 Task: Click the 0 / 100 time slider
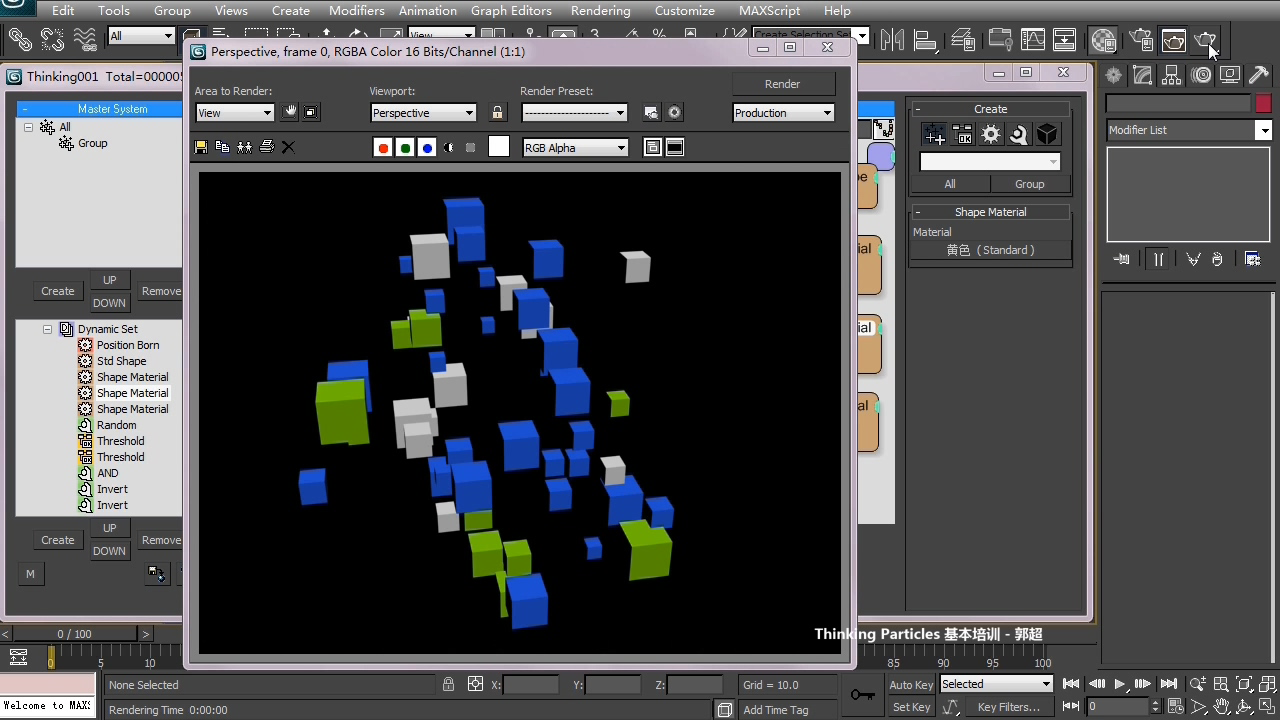pos(74,634)
